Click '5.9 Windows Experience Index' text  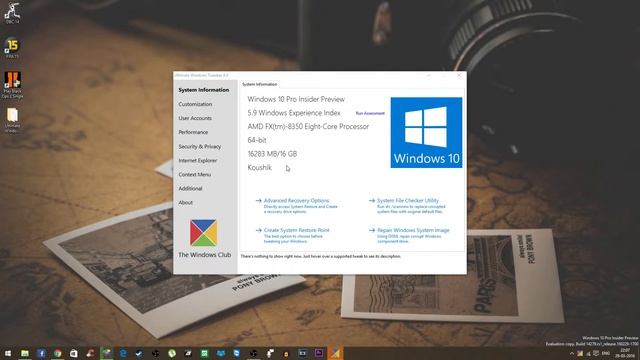point(294,113)
